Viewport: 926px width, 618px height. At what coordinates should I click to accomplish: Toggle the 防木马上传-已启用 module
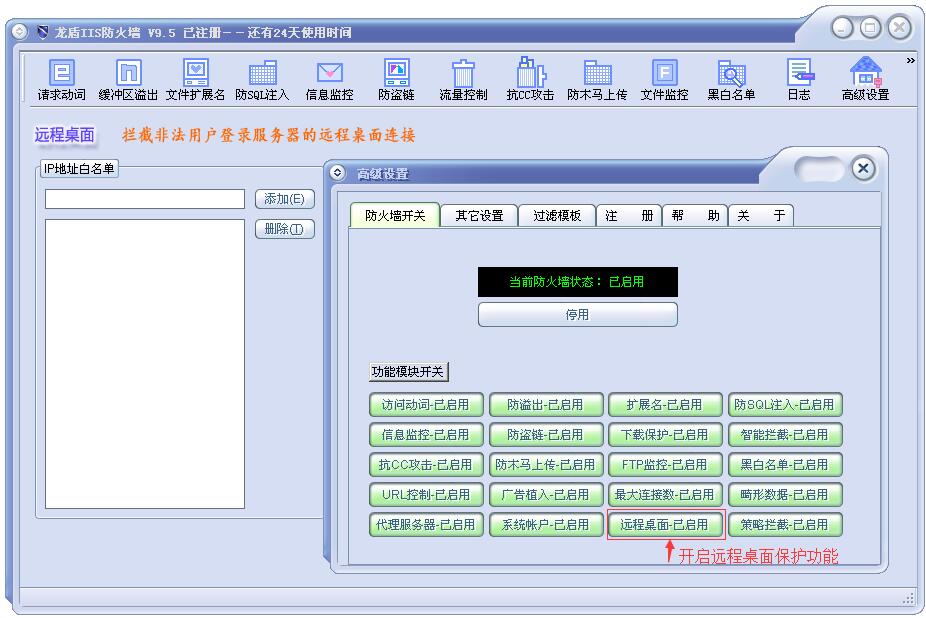pyautogui.click(x=546, y=465)
